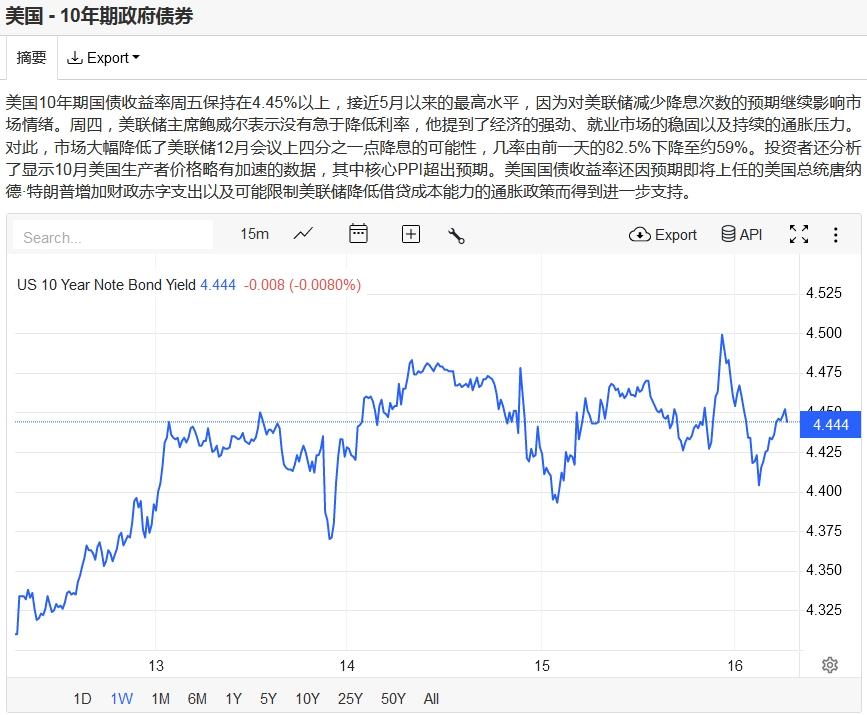Open the calendar date range picker
Screen dimensions: 867x715
(x=358, y=234)
